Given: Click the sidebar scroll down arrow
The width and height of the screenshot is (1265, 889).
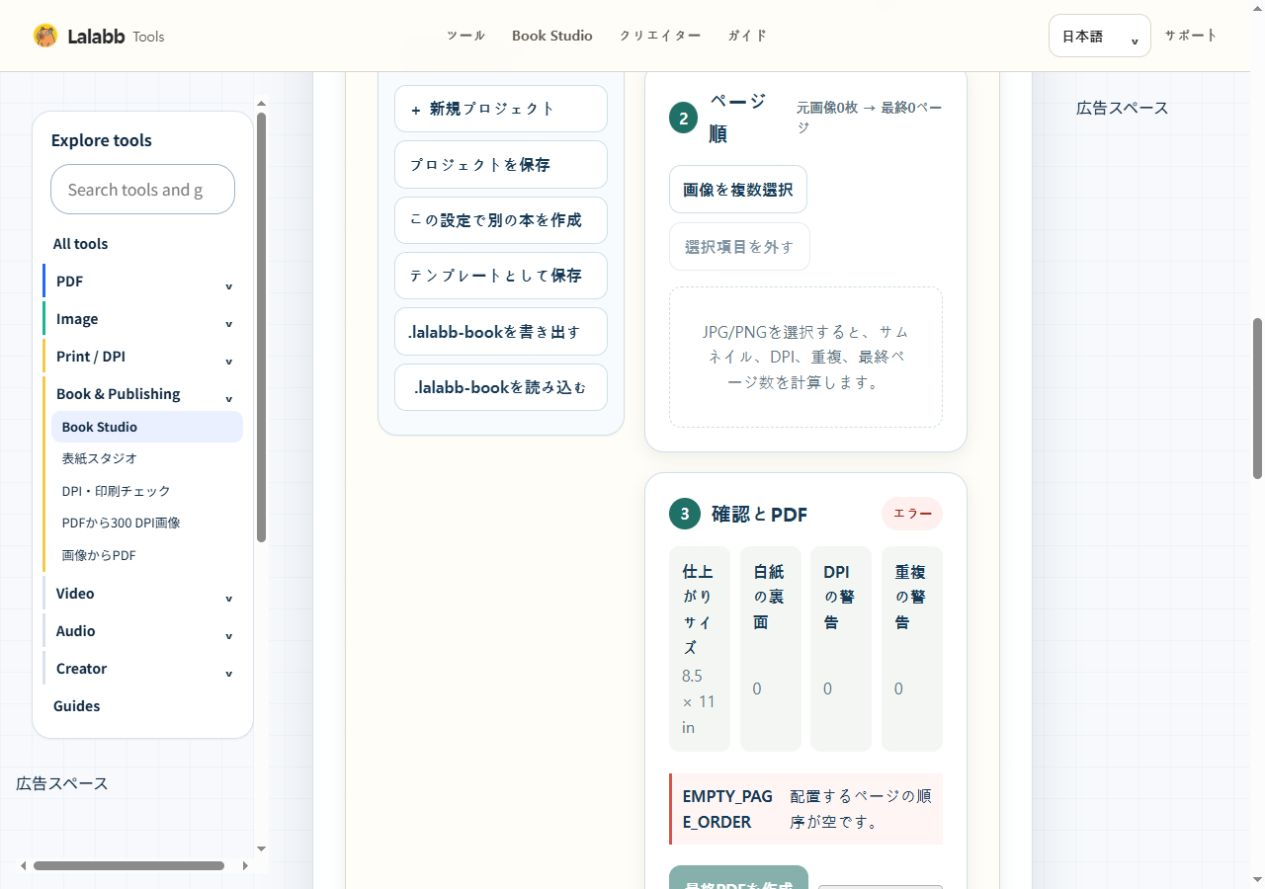Looking at the screenshot, I should (261, 849).
